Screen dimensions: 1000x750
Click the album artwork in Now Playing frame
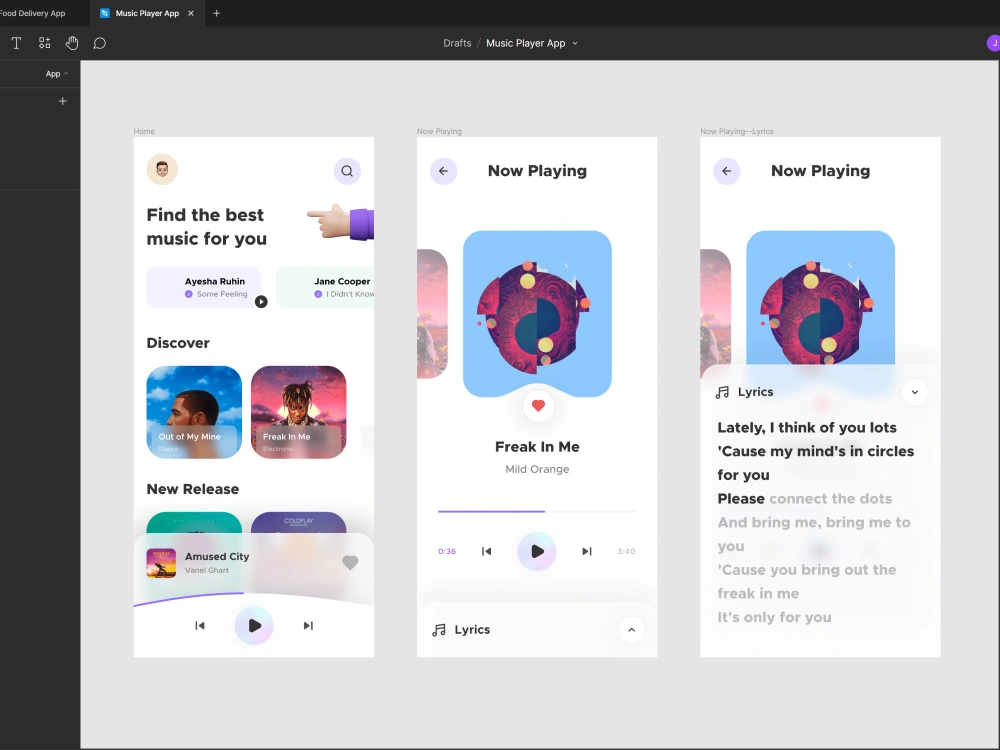click(537, 314)
